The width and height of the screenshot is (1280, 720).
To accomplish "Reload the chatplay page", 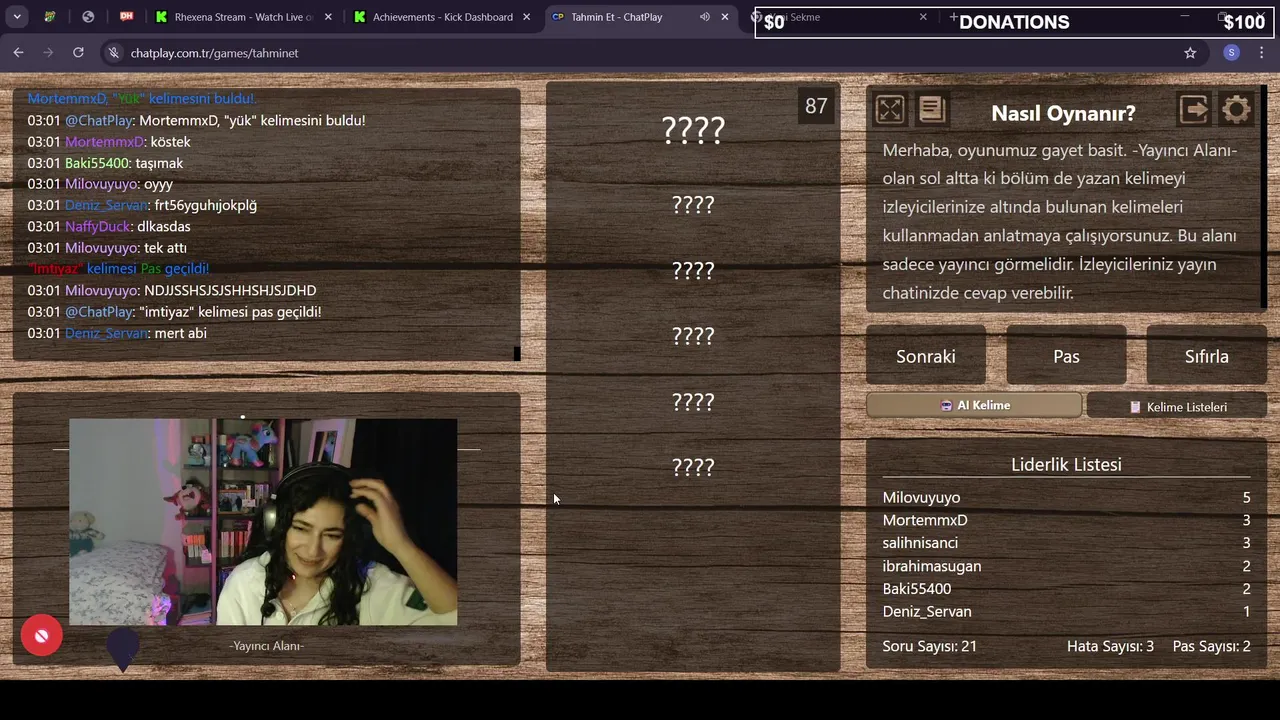I will (78, 53).
